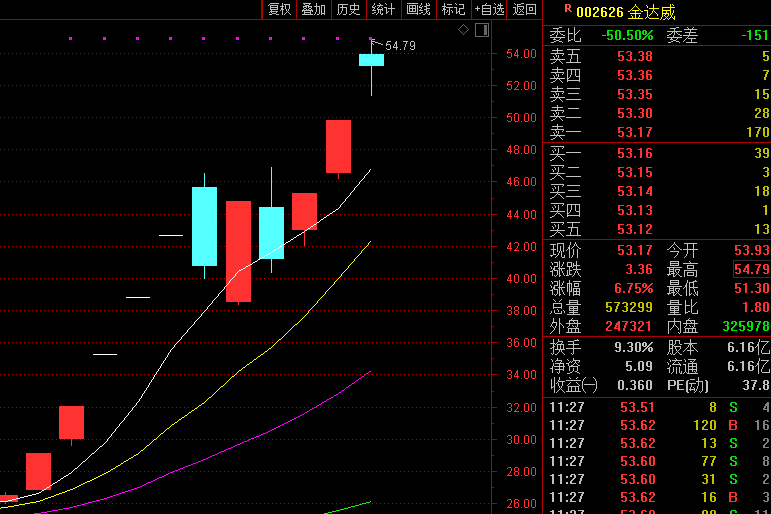The width and height of the screenshot is (771, 514).
Task: Click the boxed 最高 value 54.79
Action: coord(752,270)
